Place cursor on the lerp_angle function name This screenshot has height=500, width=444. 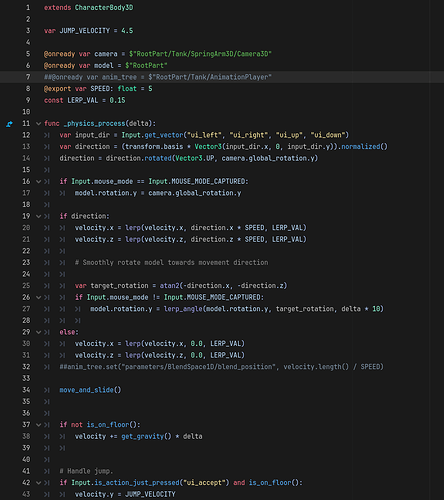(x=183, y=309)
